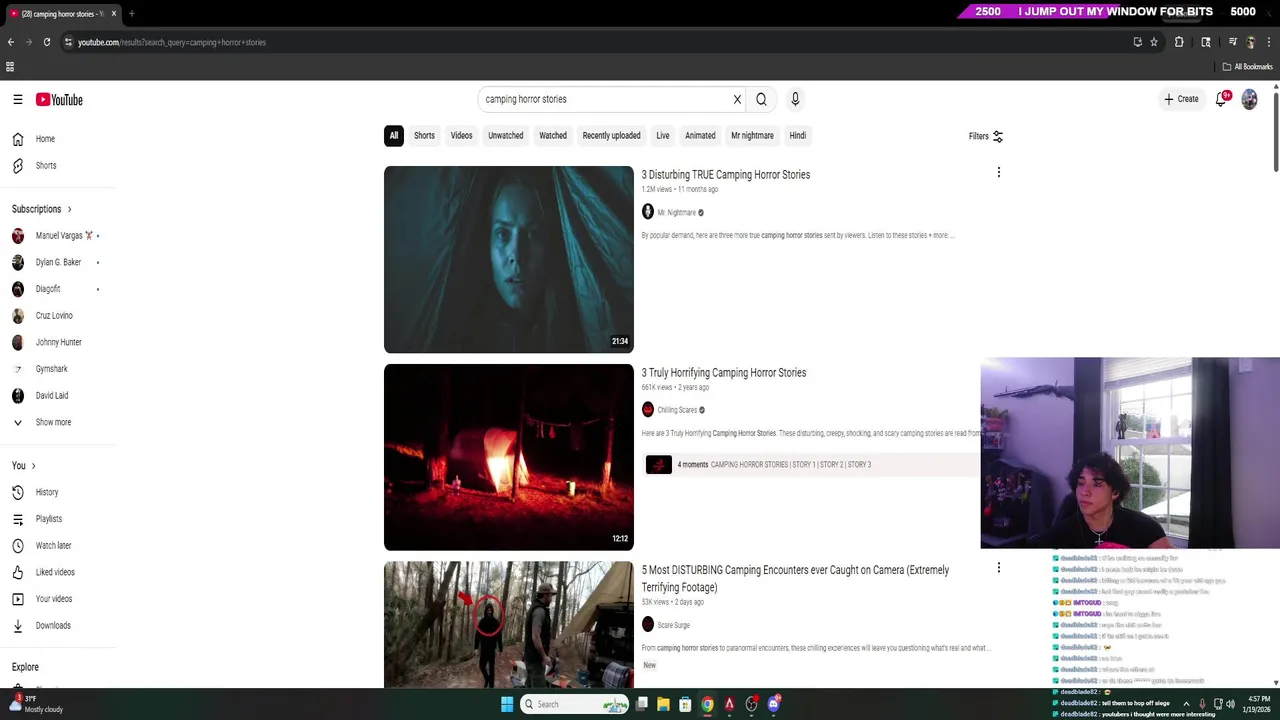Go back in the browser

coord(11,42)
